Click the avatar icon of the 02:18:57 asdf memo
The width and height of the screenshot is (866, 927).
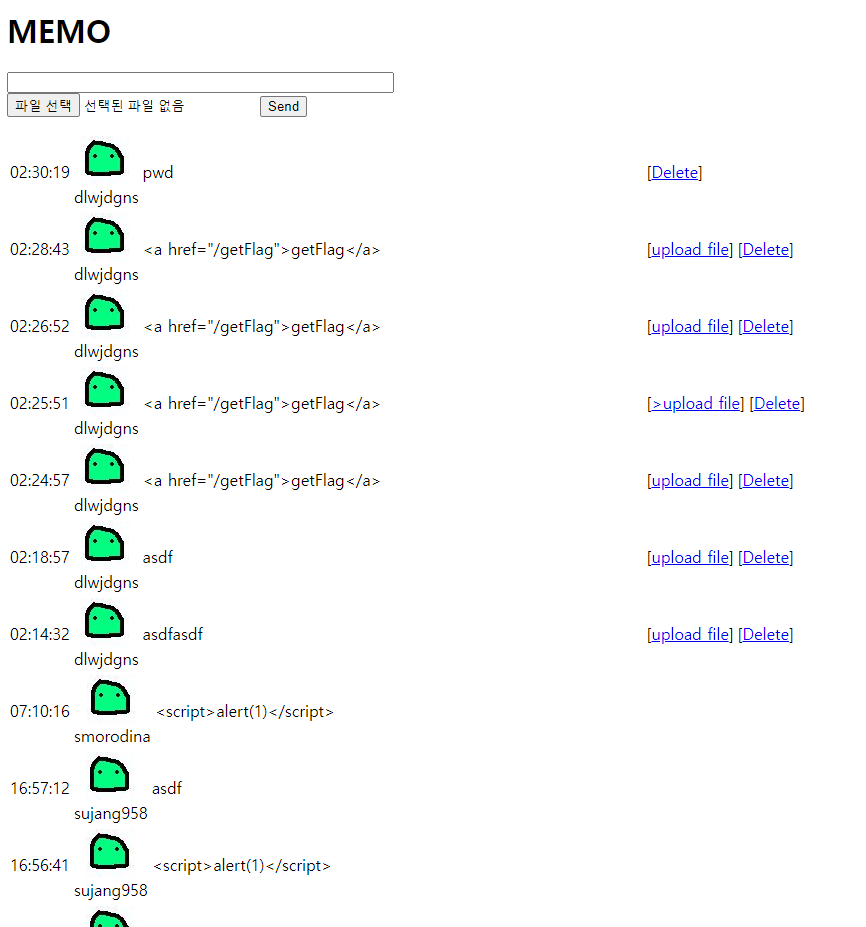click(x=105, y=543)
